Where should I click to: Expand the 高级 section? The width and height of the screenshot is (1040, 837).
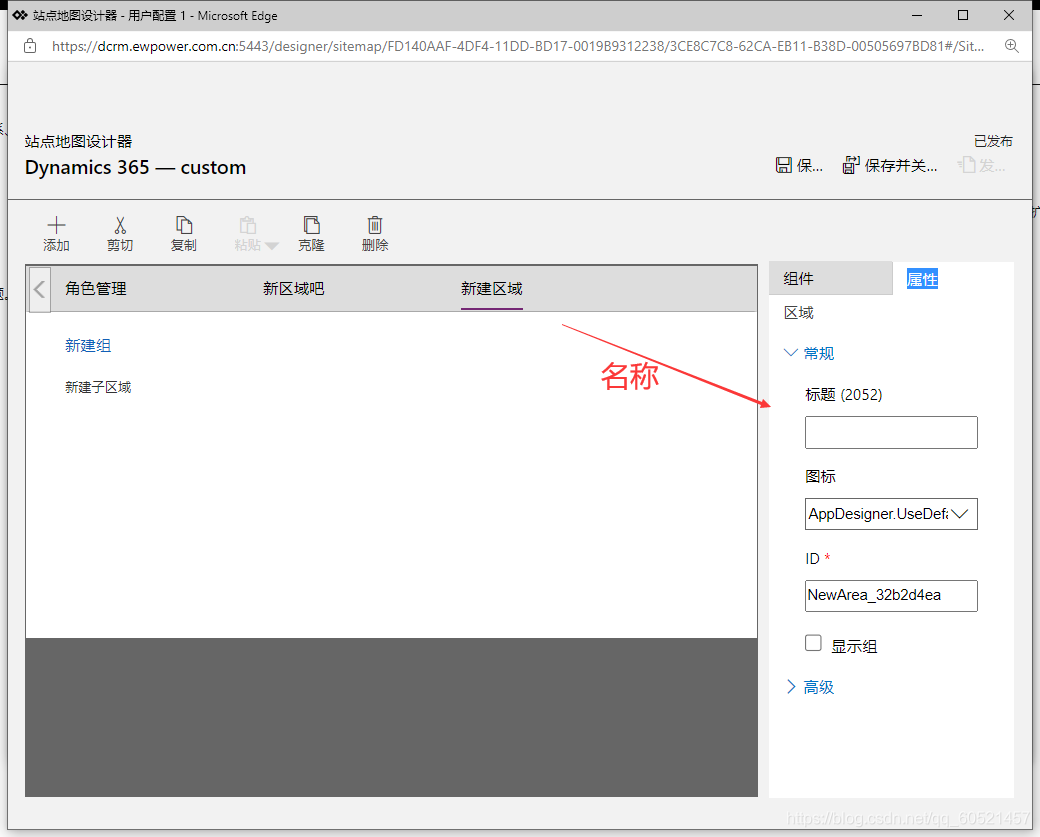[809, 687]
